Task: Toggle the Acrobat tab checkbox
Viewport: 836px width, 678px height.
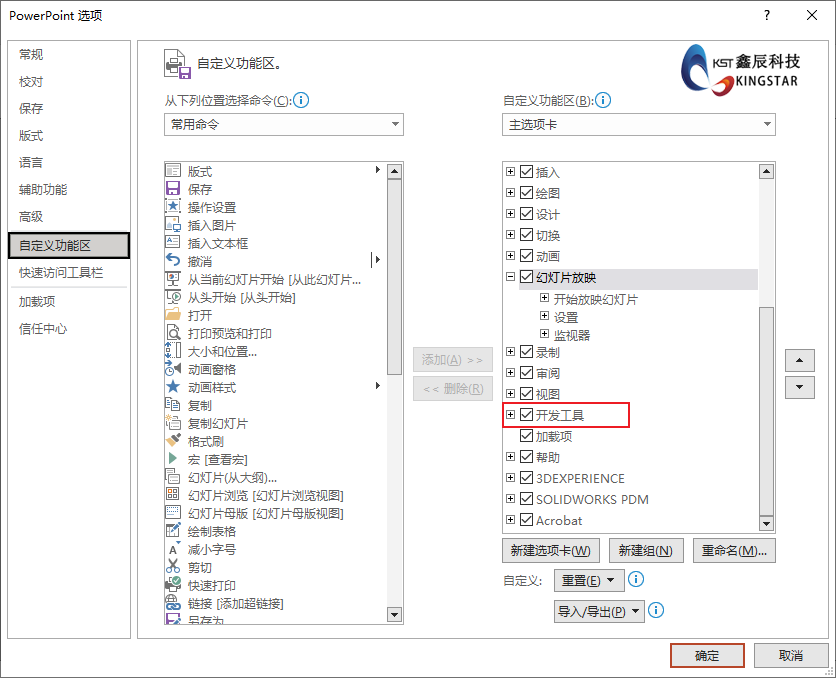Action: (x=525, y=520)
